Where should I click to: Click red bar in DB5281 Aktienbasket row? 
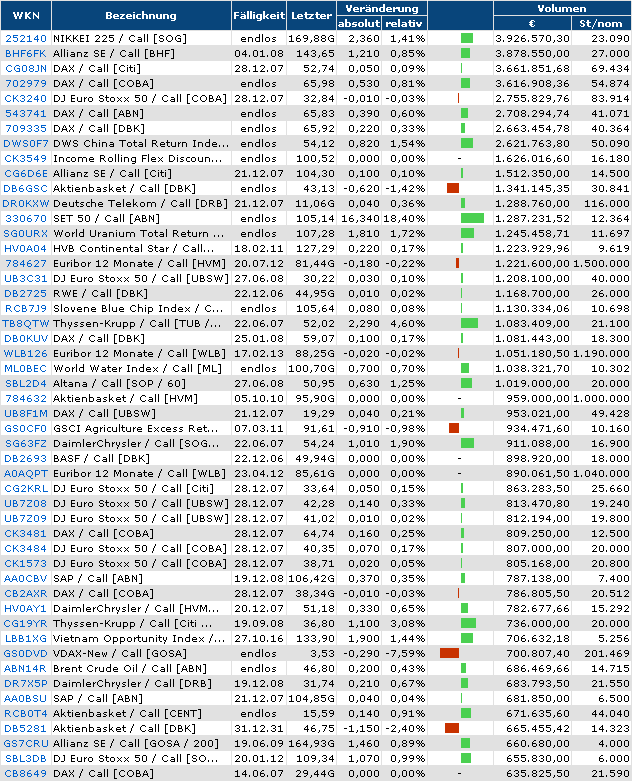(452, 728)
